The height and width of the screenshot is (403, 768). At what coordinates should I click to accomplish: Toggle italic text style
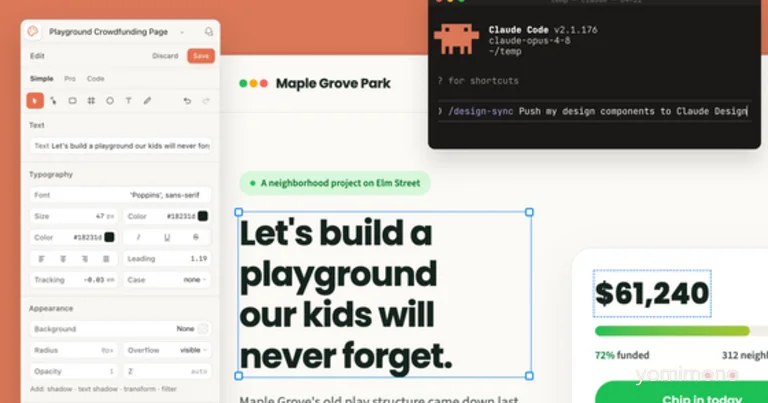click(x=138, y=237)
